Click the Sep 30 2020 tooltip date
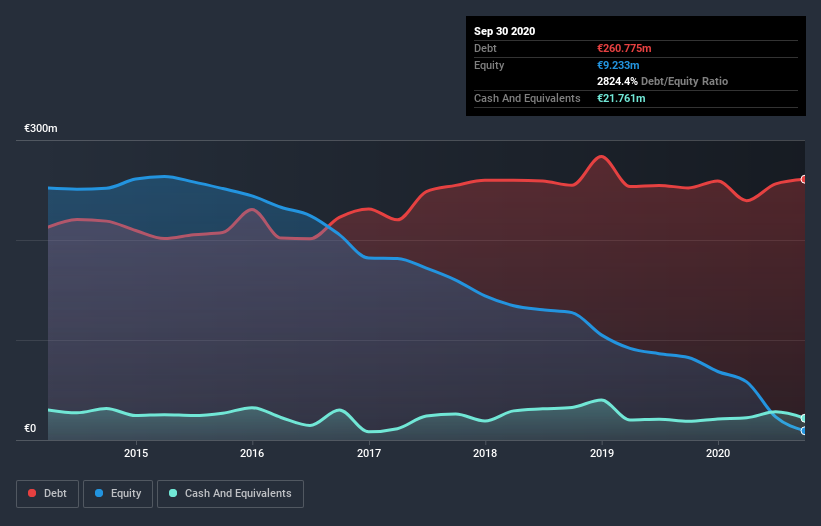The width and height of the screenshot is (821, 526). (x=505, y=31)
